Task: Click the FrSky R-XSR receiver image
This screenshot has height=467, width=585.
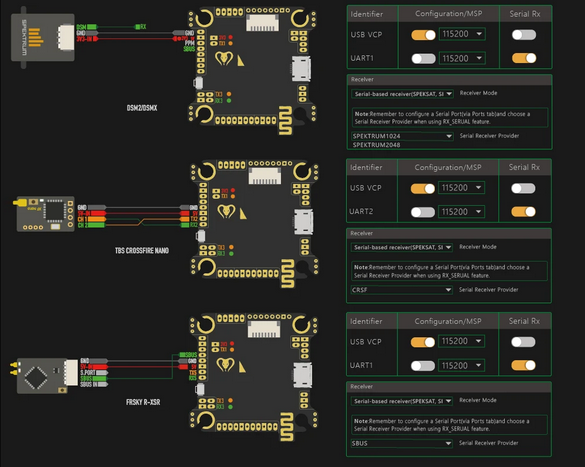Action: (x=45, y=375)
